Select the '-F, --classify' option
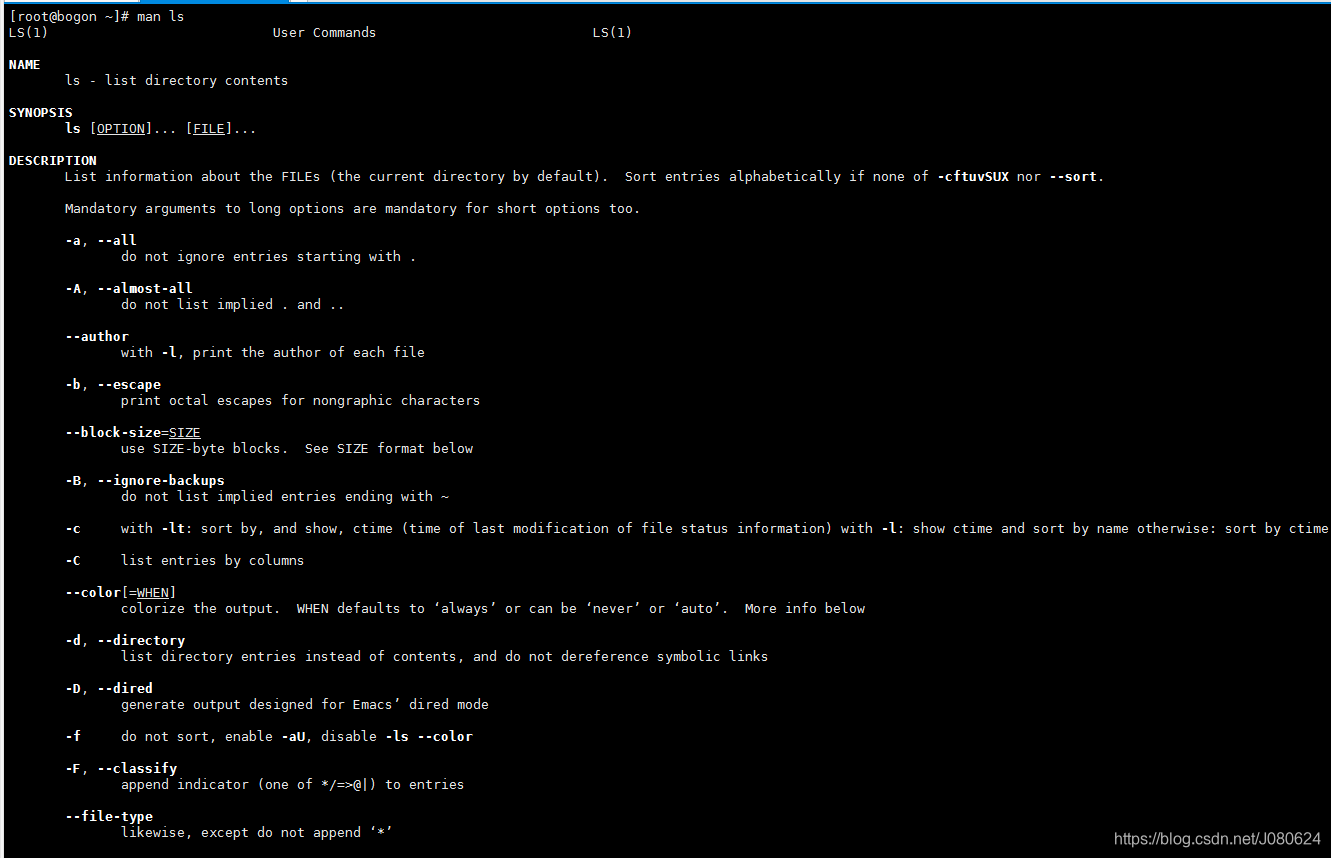Screen dimensions: 1331x858 point(121,768)
